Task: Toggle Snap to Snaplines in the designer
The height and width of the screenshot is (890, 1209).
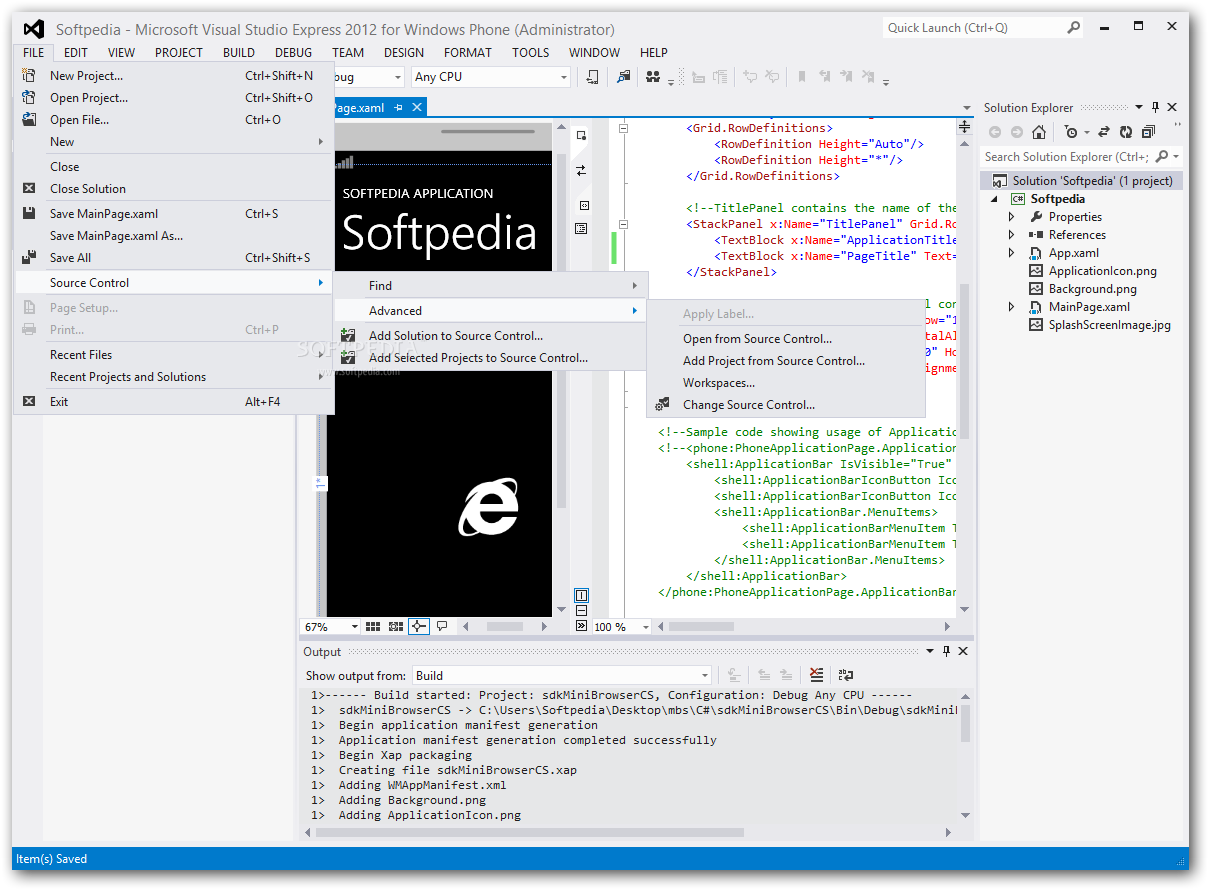Action: click(419, 626)
